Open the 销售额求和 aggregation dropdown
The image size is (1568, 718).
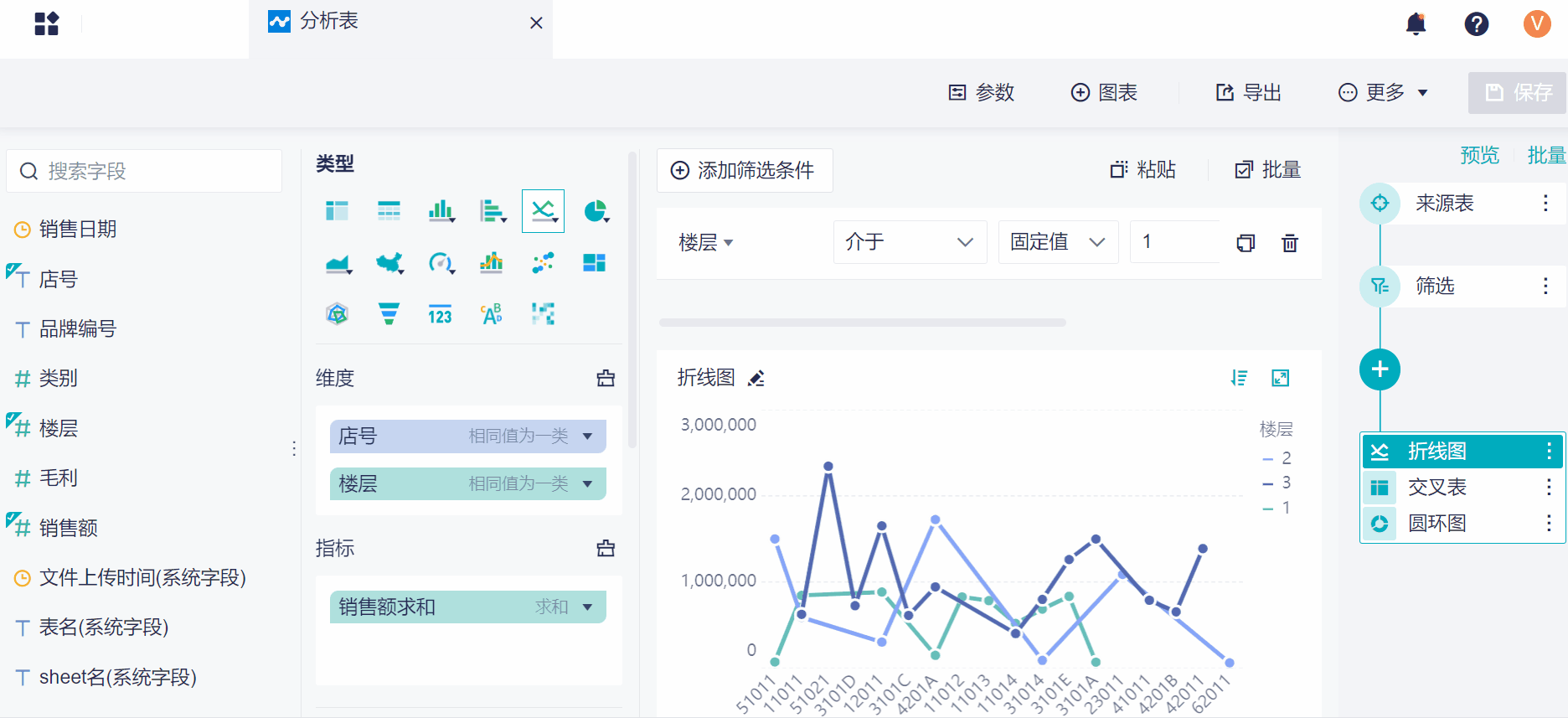point(587,607)
